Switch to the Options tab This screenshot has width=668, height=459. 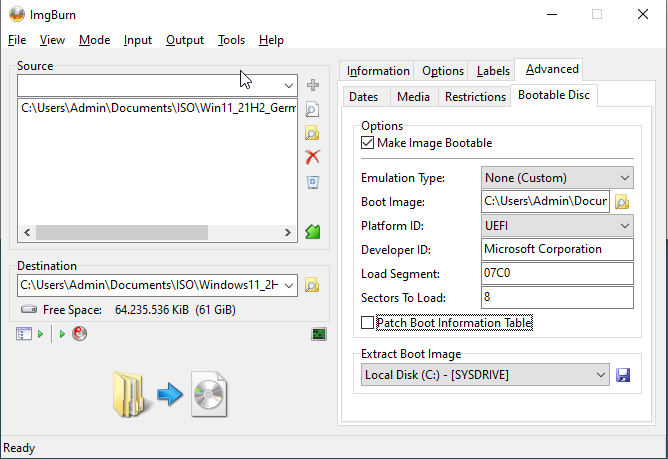443,71
